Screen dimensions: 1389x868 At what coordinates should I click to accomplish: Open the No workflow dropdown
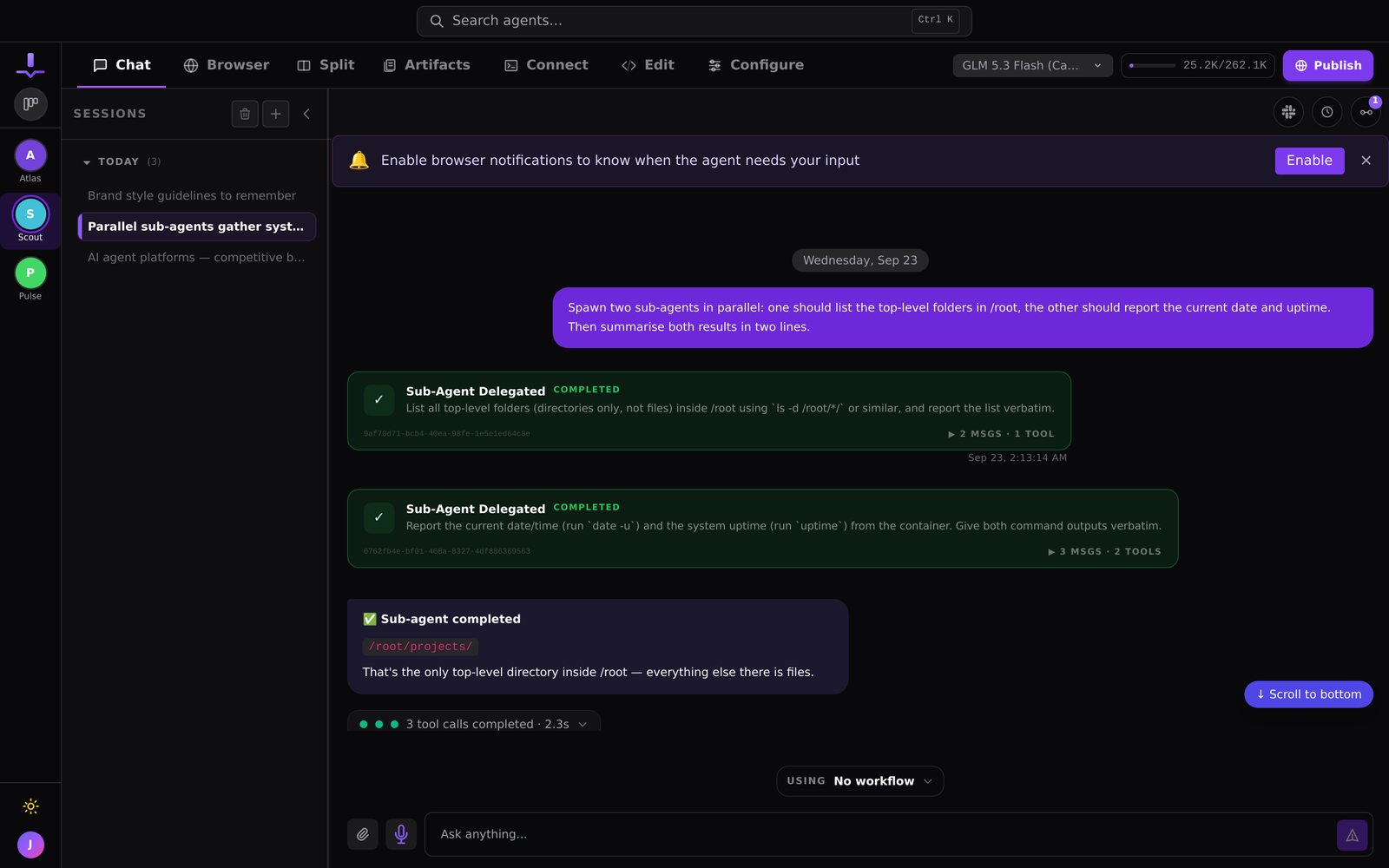[x=859, y=781]
